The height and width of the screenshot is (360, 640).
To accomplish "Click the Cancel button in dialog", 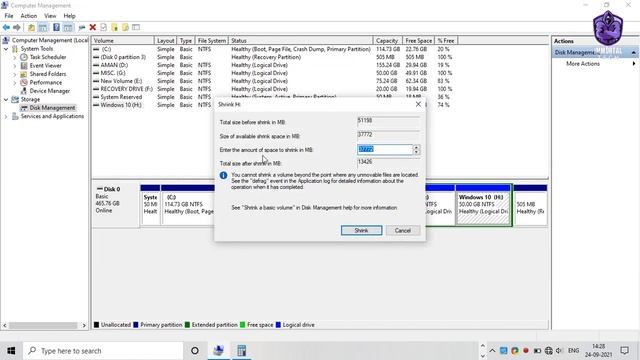I will coord(402,231).
